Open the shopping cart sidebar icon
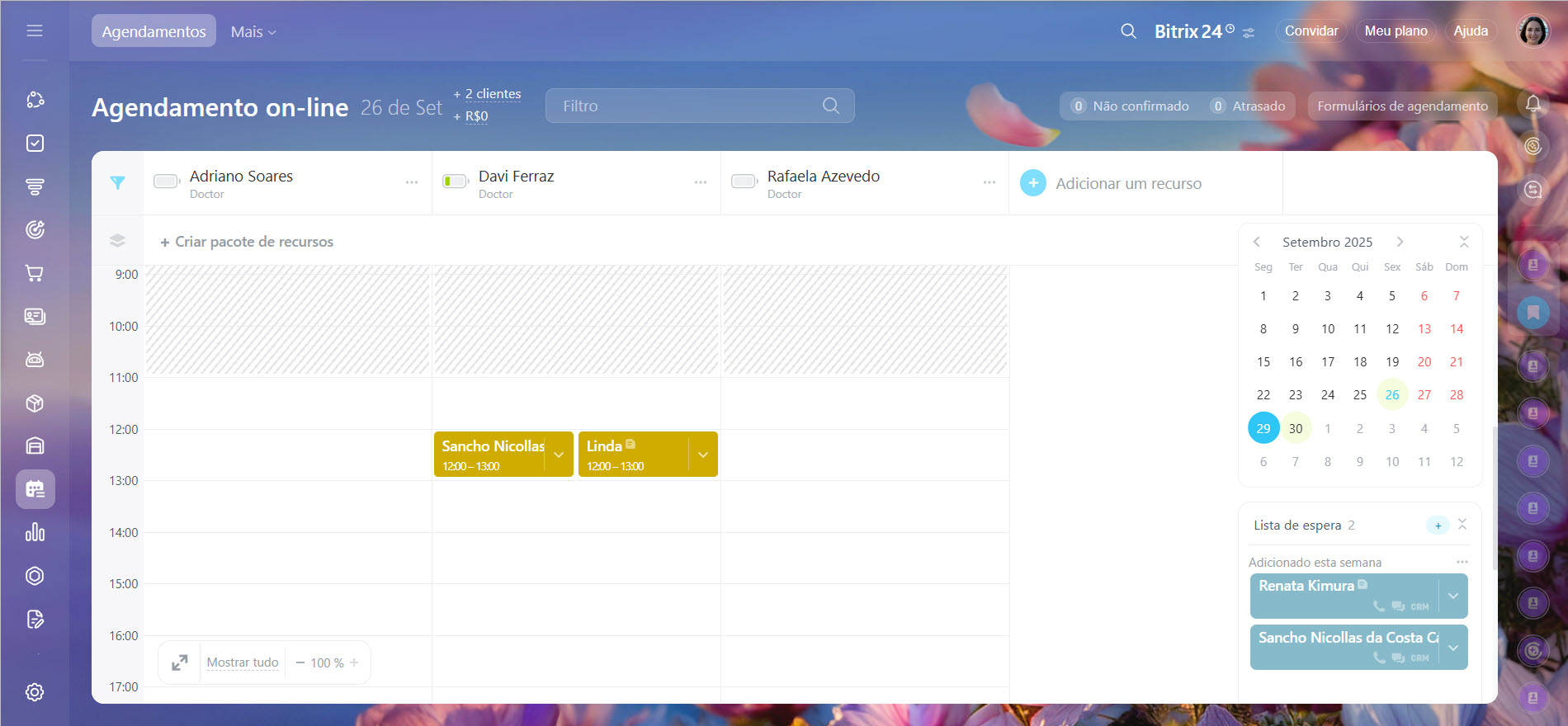The width and height of the screenshot is (1568, 726). tap(35, 273)
